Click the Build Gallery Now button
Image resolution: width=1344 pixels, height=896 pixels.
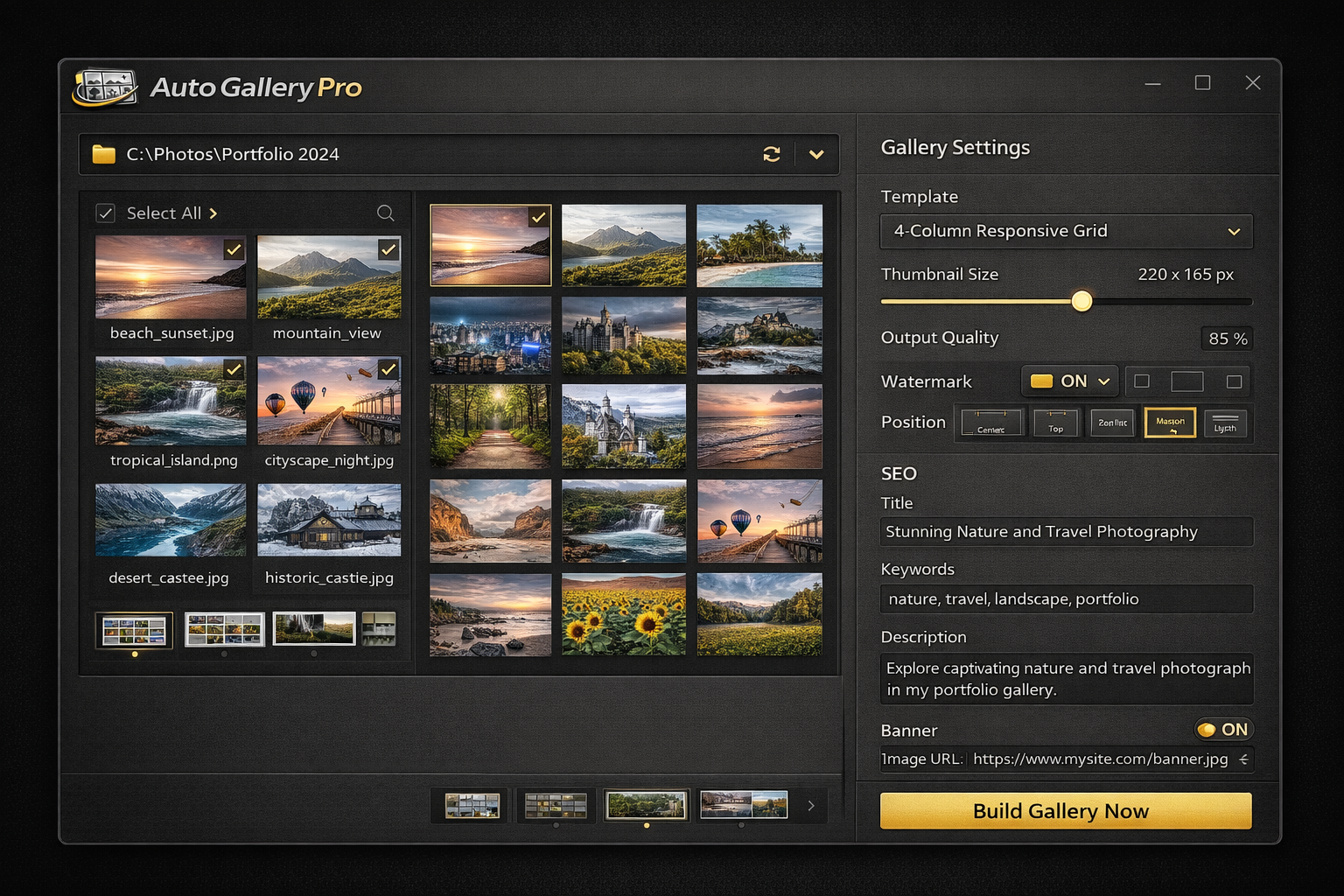click(x=1065, y=811)
